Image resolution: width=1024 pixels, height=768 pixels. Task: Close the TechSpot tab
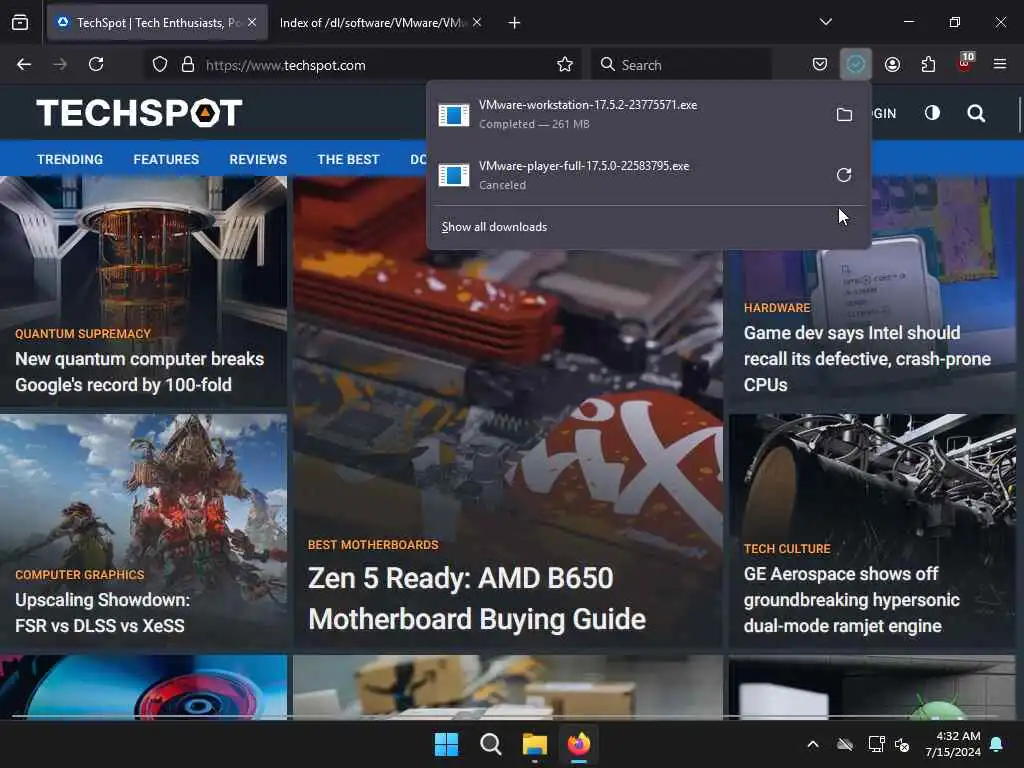tap(252, 22)
